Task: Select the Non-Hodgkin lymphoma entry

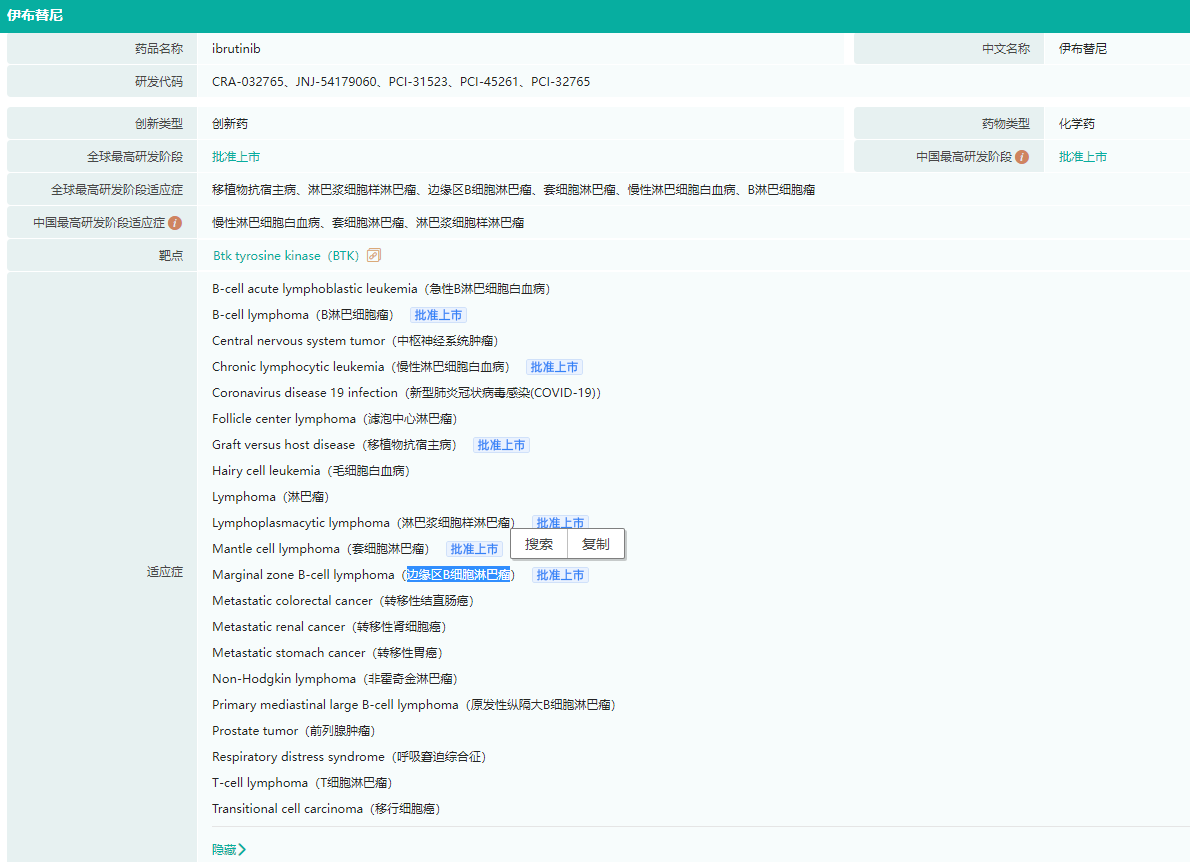Action: point(335,679)
